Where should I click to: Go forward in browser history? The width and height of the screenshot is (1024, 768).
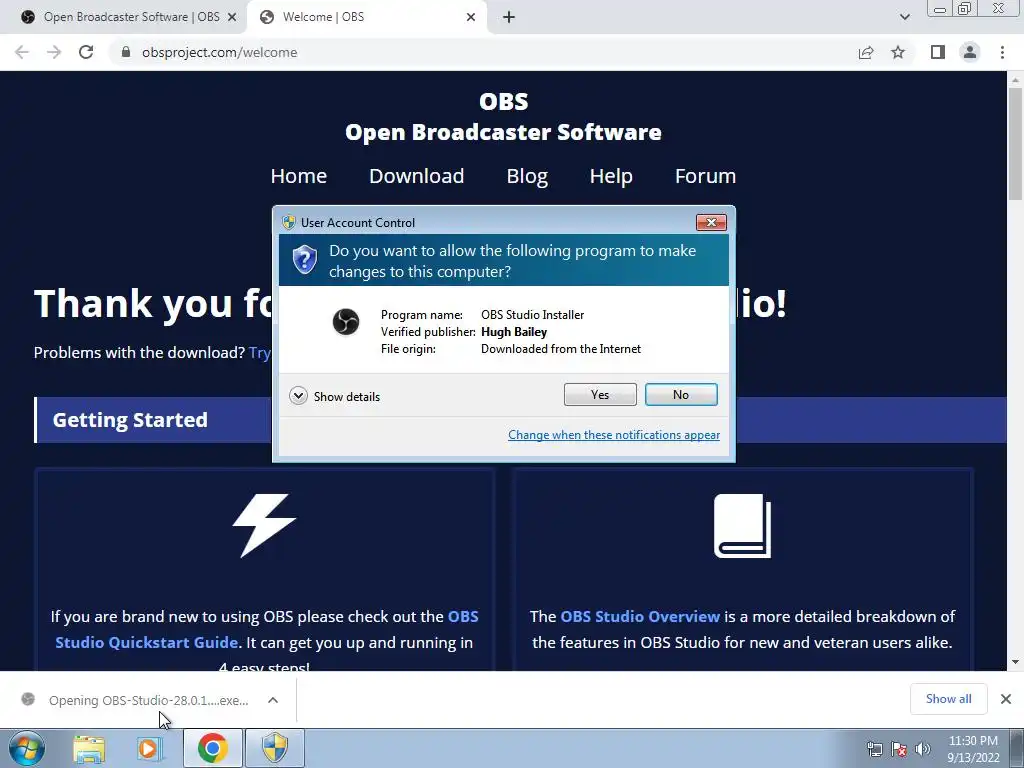(x=54, y=52)
